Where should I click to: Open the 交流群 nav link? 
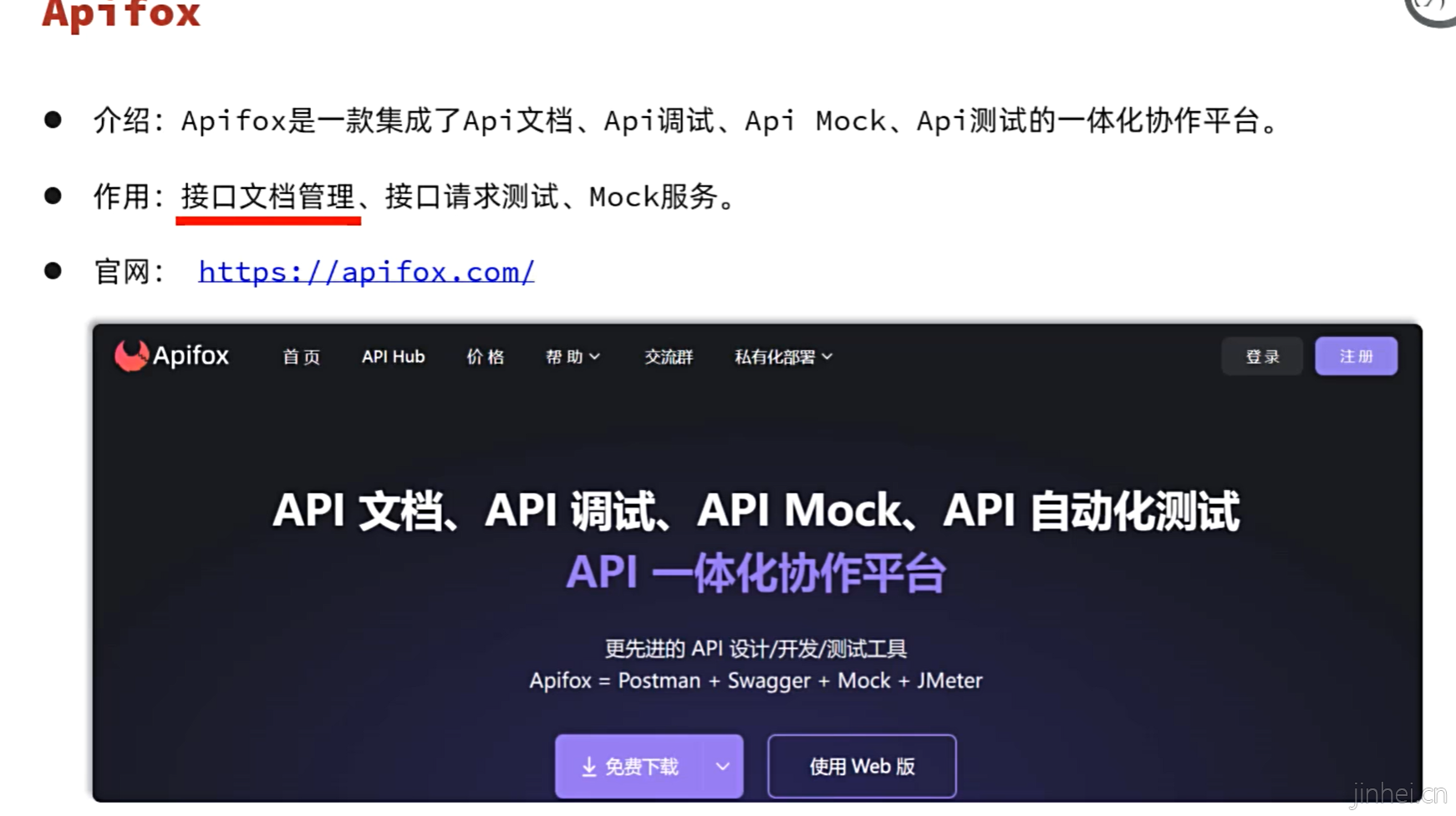tap(669, 357)
